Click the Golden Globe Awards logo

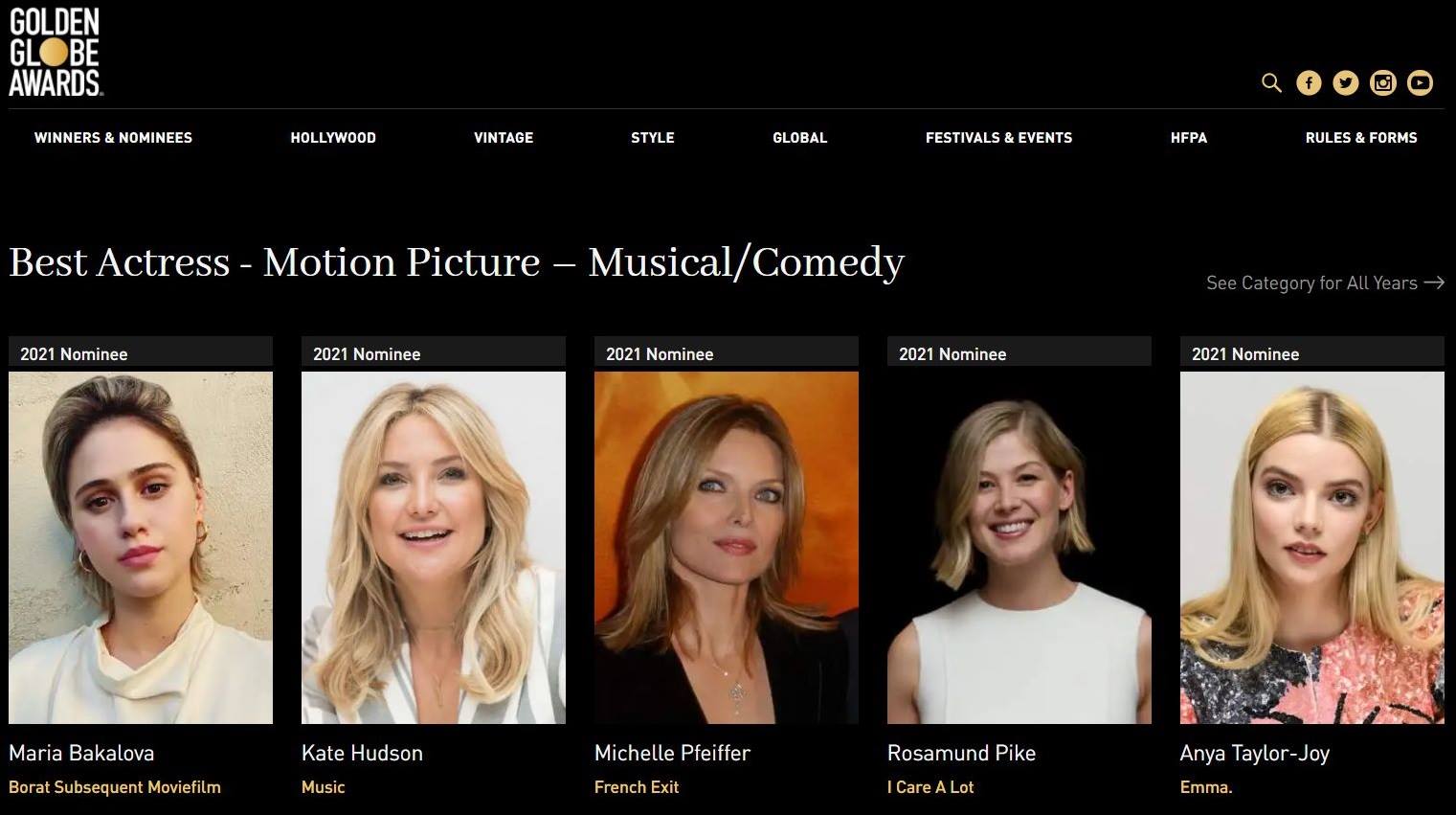[56, 53]
